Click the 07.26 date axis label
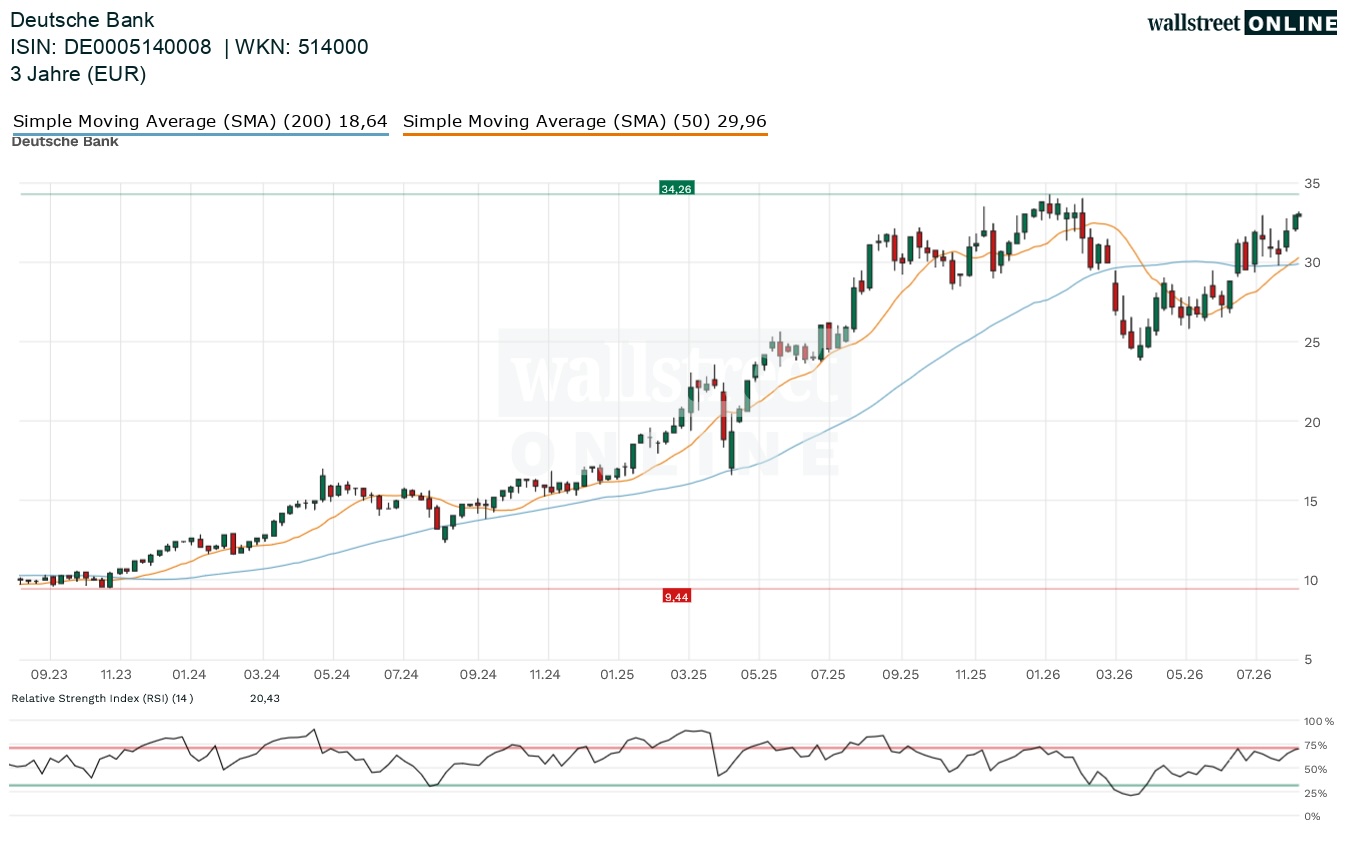The width and height of the screenshot is (1349, 843). [x=1254, y=675]
